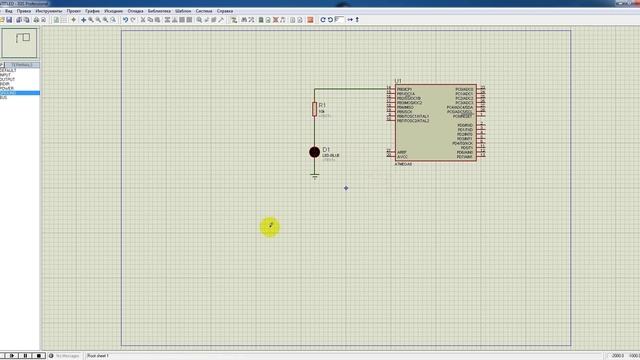Screen dimensions: 640x360
Task: Click the Block Rotate icon
Action: (182, 20)
